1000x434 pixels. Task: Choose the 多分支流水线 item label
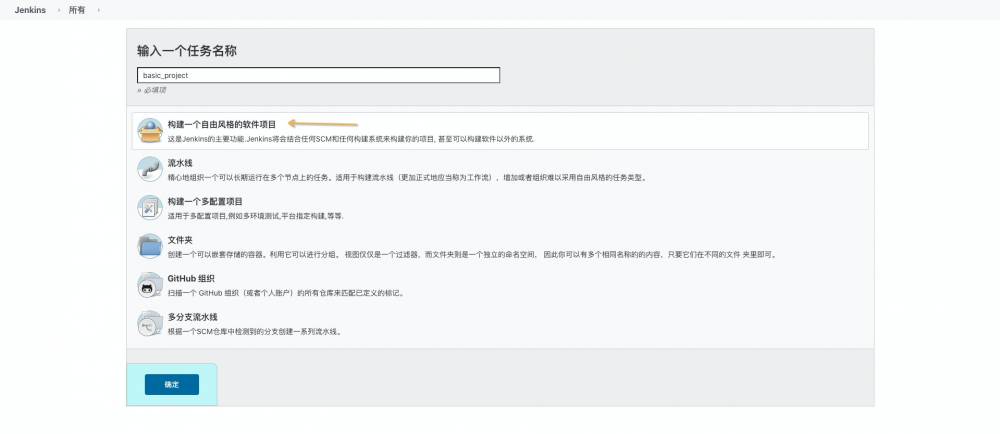point(193,317)
